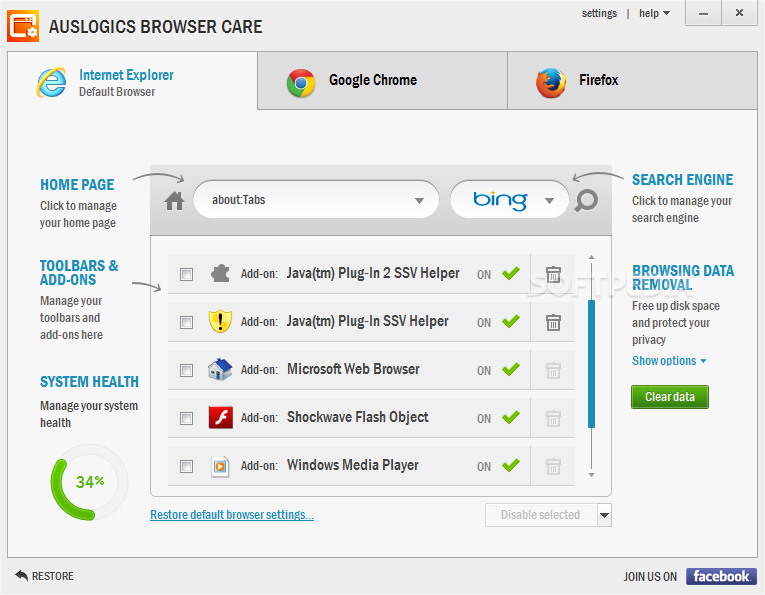Click the 34% system health gauge

coord(89,482)
